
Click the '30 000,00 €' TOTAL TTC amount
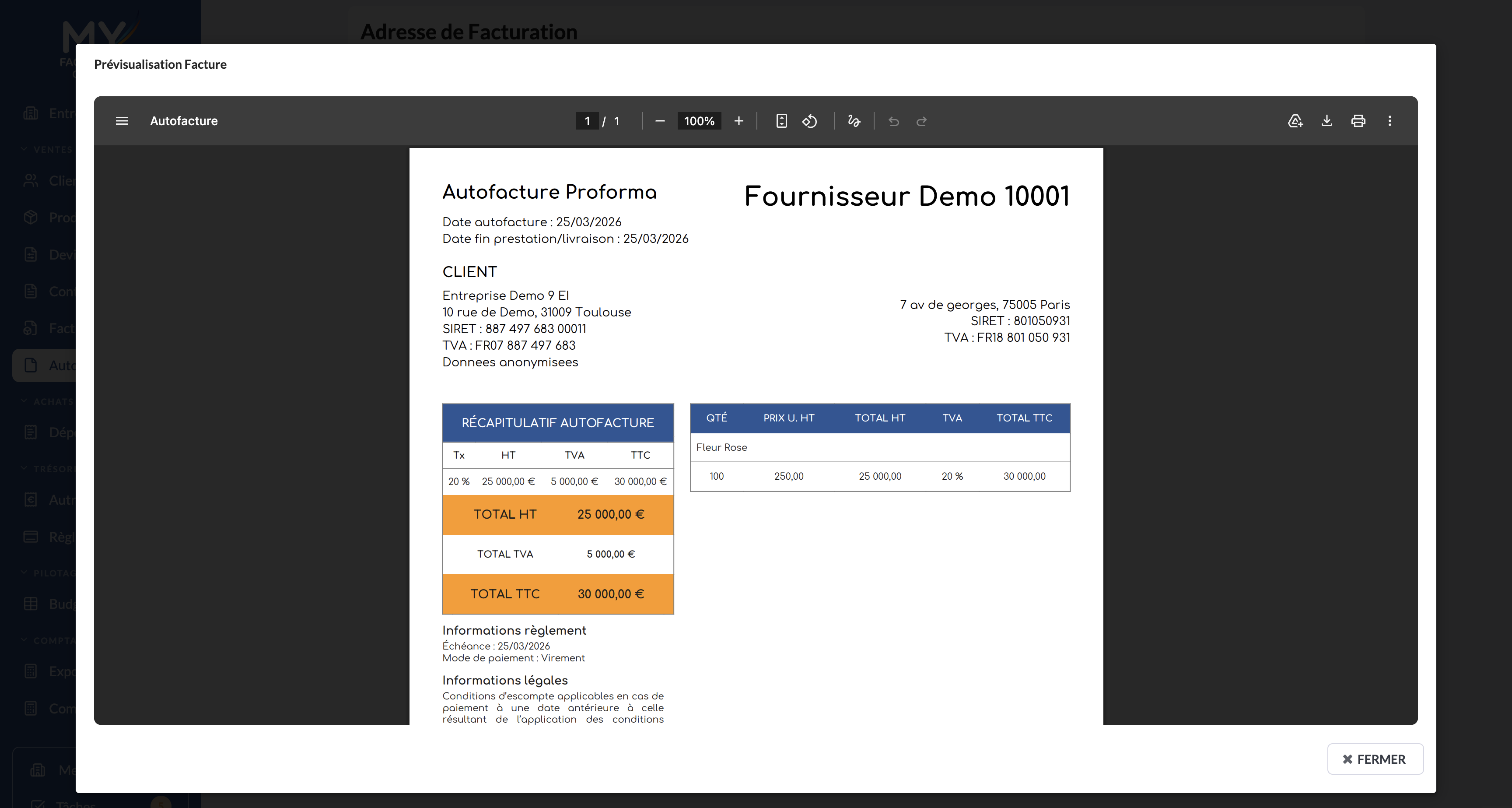(611, 594)
